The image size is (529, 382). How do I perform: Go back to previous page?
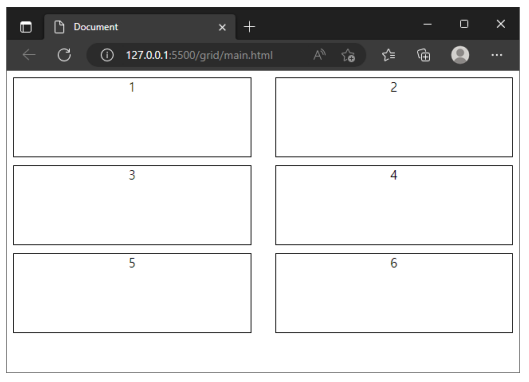29,55
